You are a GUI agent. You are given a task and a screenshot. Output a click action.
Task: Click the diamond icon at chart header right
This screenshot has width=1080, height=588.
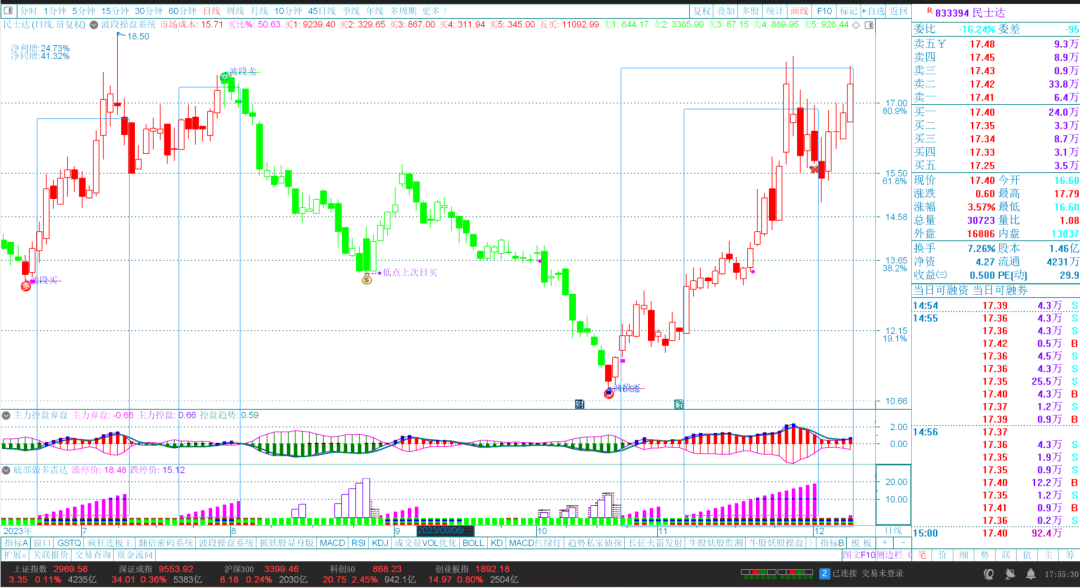point(856,25)
